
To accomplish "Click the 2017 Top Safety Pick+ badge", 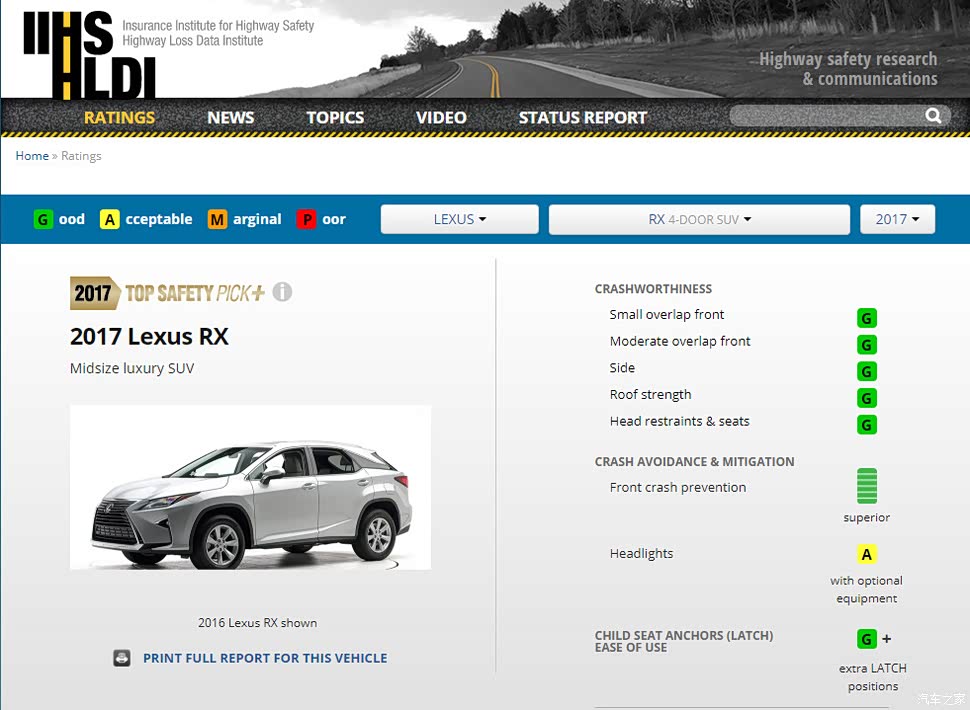I will 167,293.
